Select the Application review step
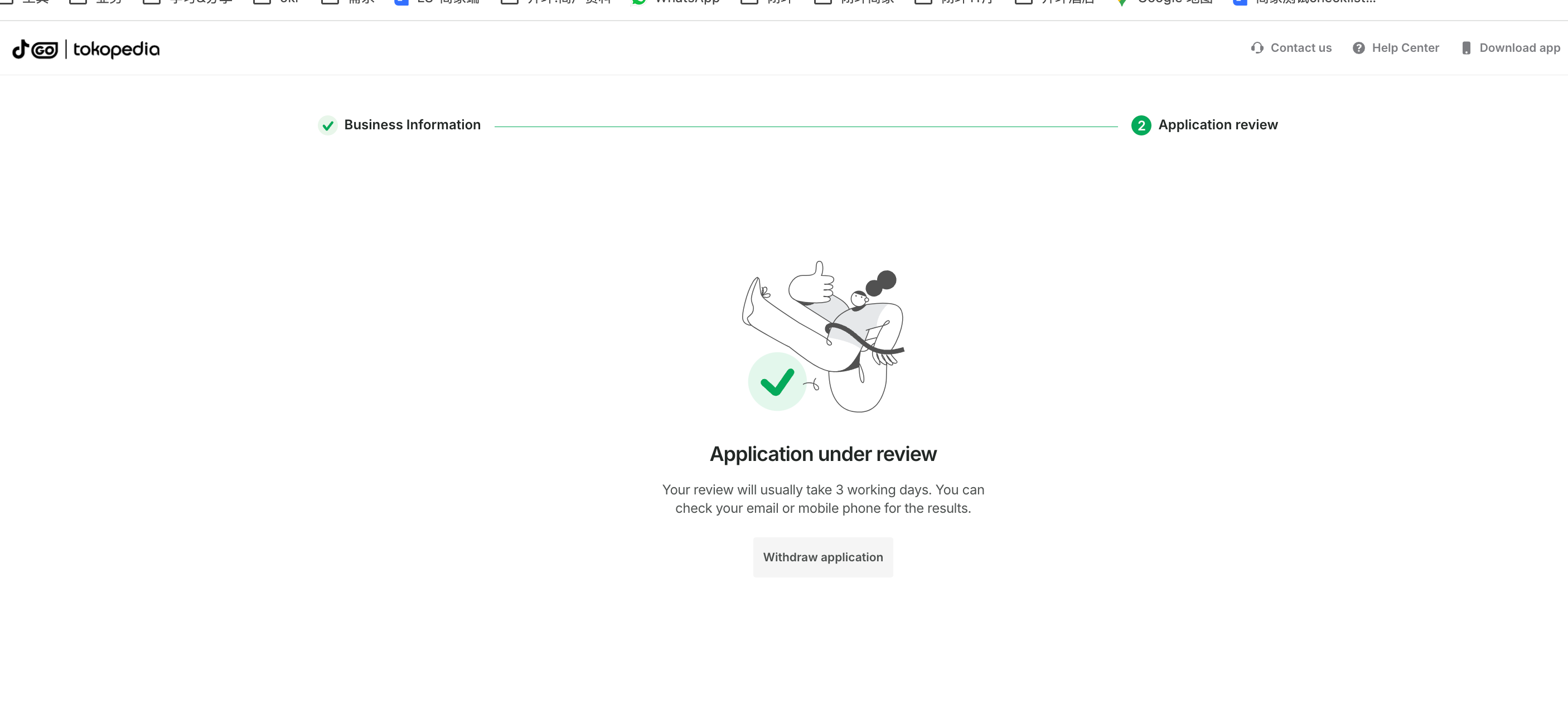The width and height of the screenshot is (1568, 709). coord(1217,125)
